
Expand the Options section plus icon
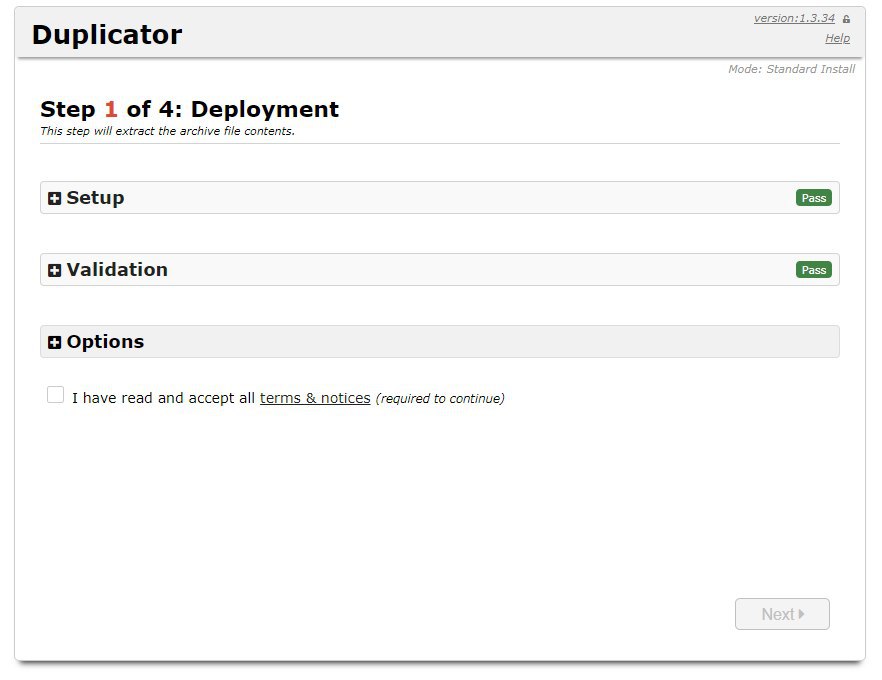pos(55,342)
